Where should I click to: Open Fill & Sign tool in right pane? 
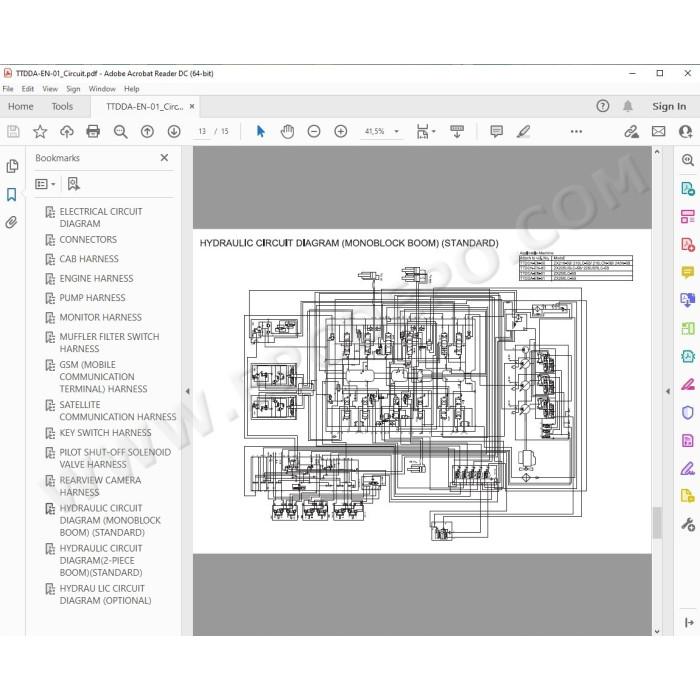coord(688,469)
